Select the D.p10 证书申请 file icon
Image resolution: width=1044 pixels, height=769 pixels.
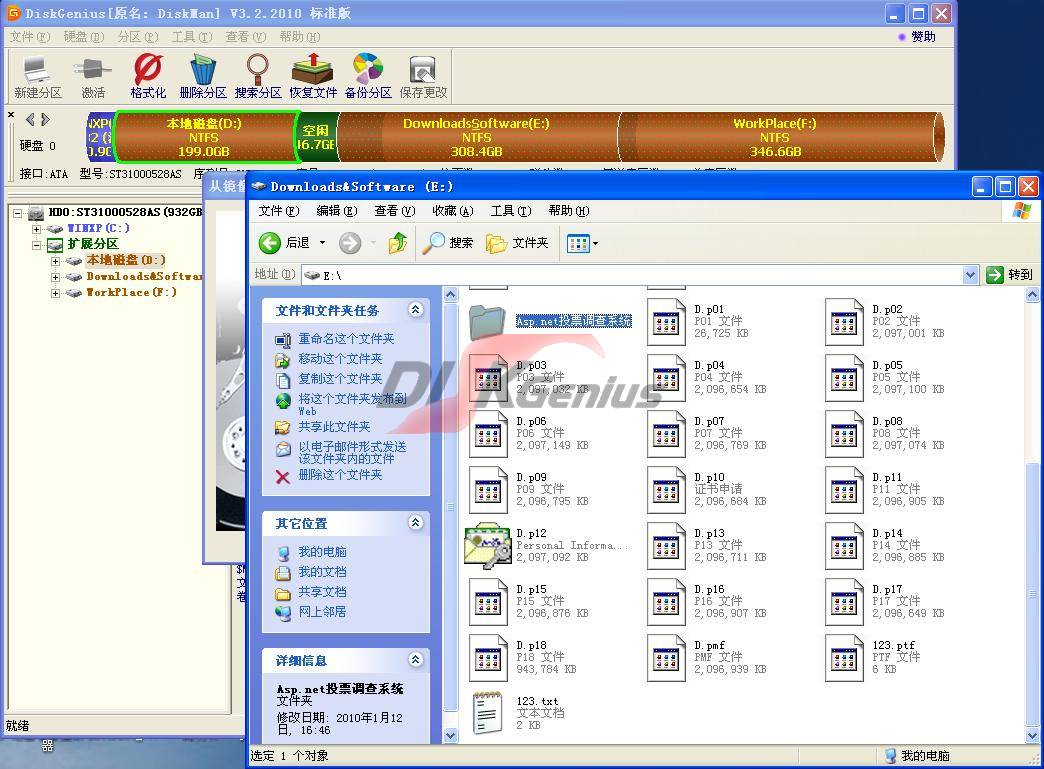coord(666,490)
